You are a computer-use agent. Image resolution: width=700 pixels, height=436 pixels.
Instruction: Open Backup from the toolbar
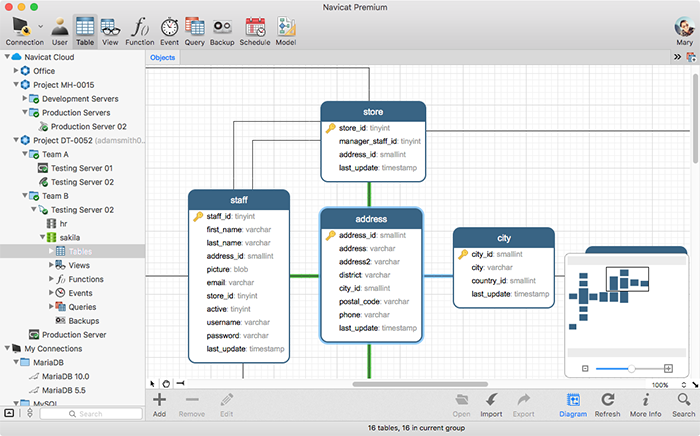click(222, 31)
